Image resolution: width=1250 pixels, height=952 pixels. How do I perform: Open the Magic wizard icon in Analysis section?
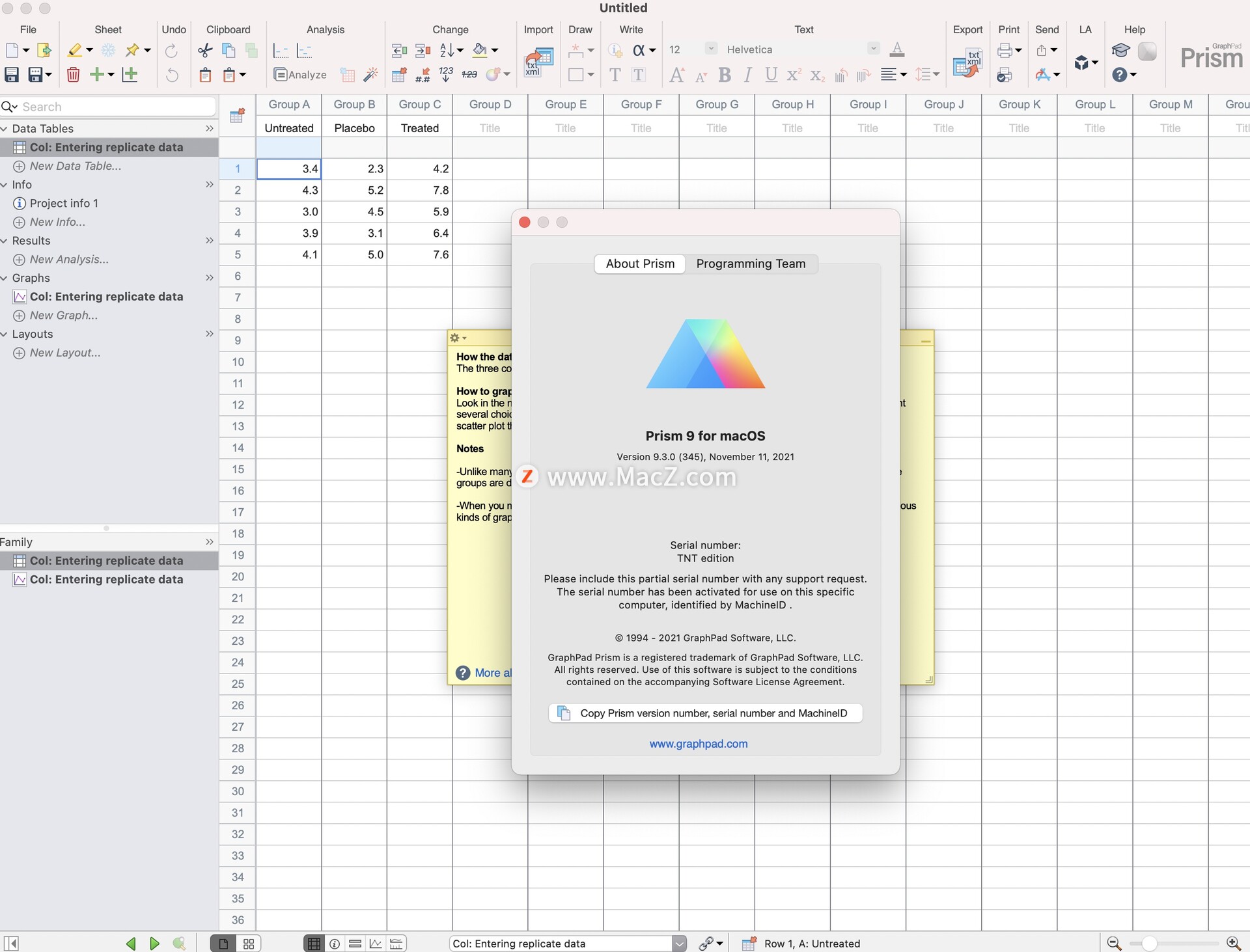coord(371,75)
